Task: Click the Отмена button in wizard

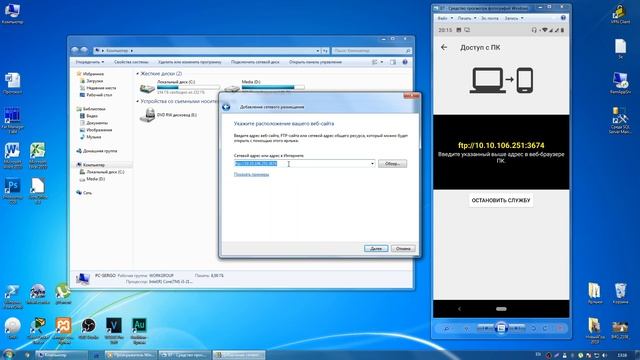Action: 403,248
